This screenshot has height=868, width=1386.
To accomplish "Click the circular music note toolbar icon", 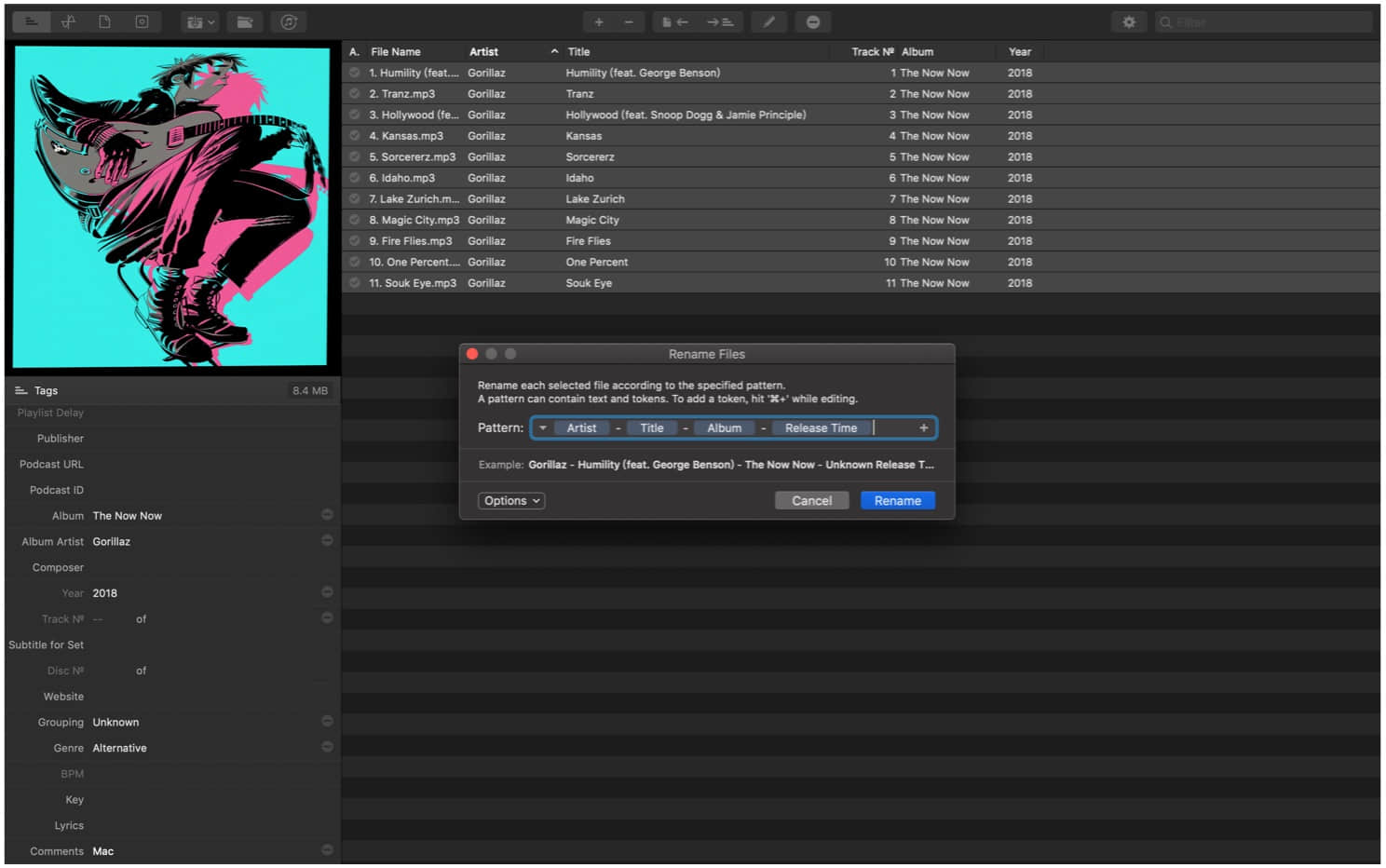I will pos(289,22).
